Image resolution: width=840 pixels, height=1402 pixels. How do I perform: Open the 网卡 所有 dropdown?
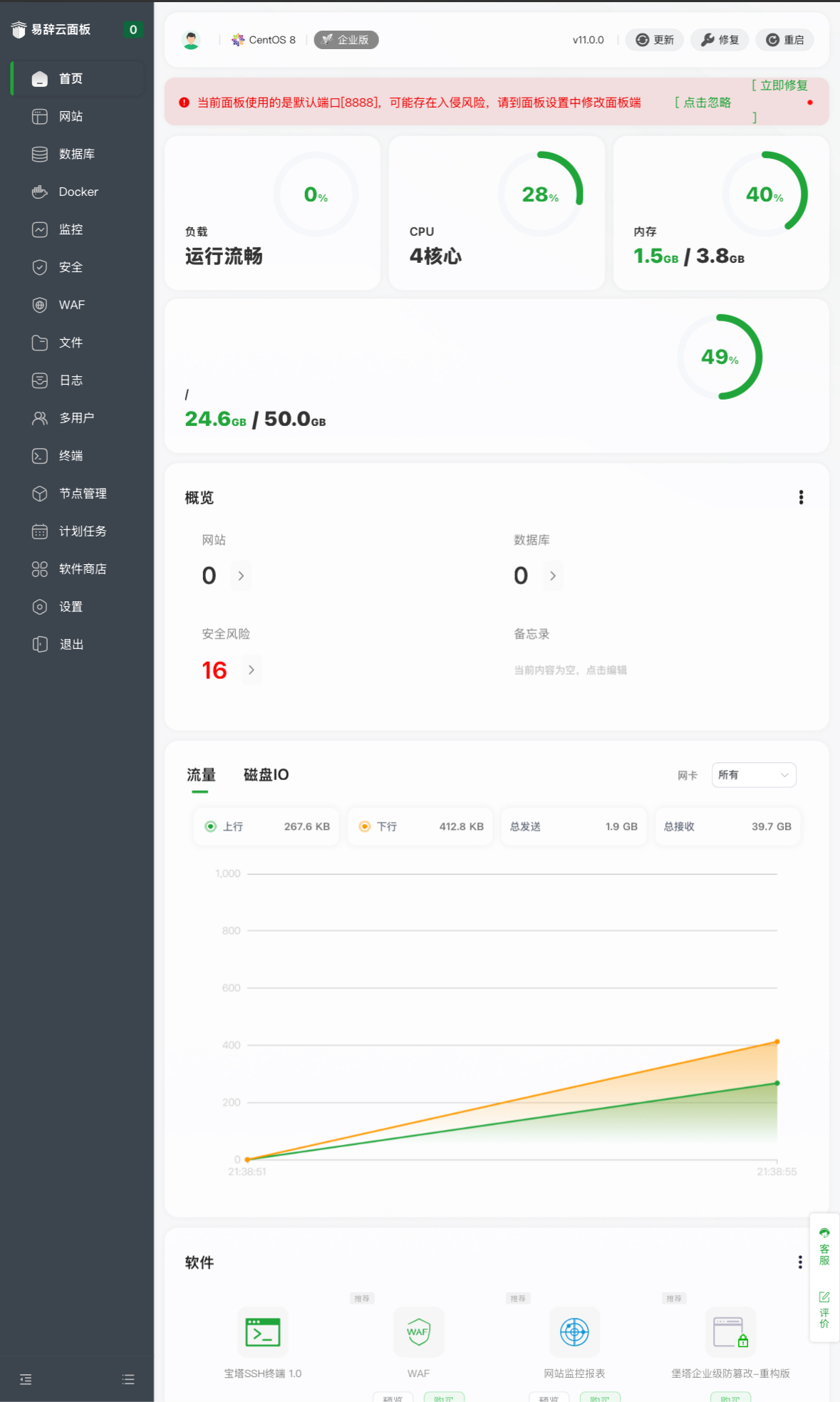[754, 776]
